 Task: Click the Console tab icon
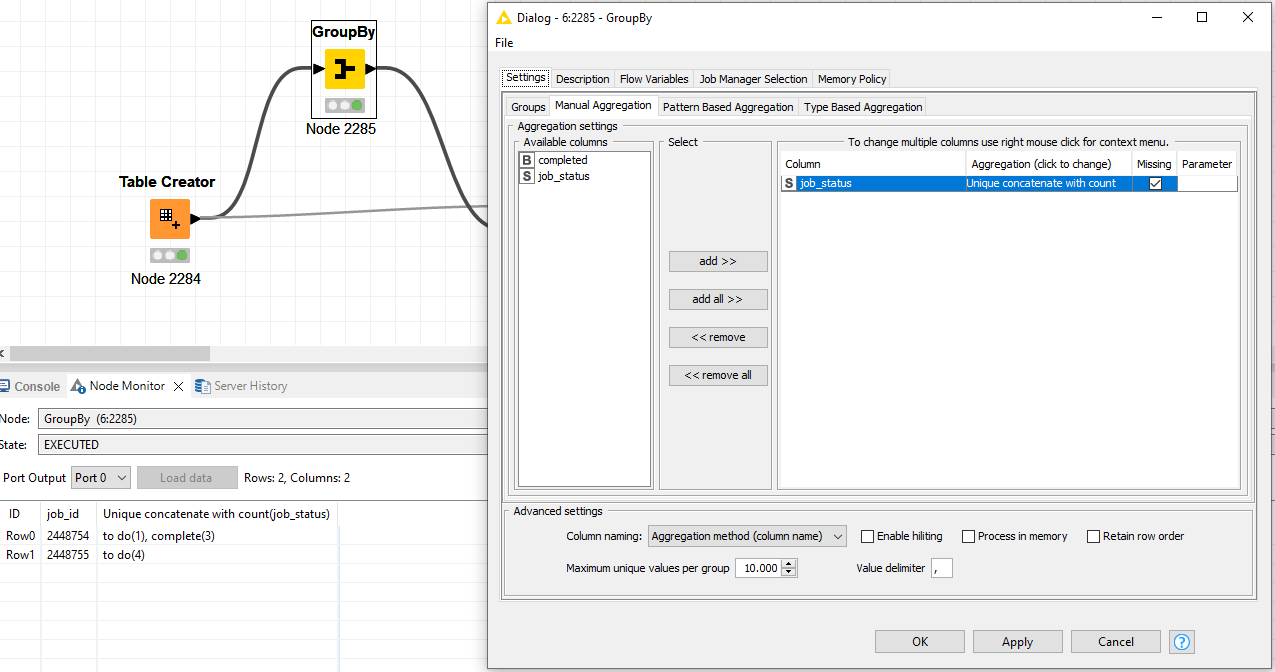point(5,386)
